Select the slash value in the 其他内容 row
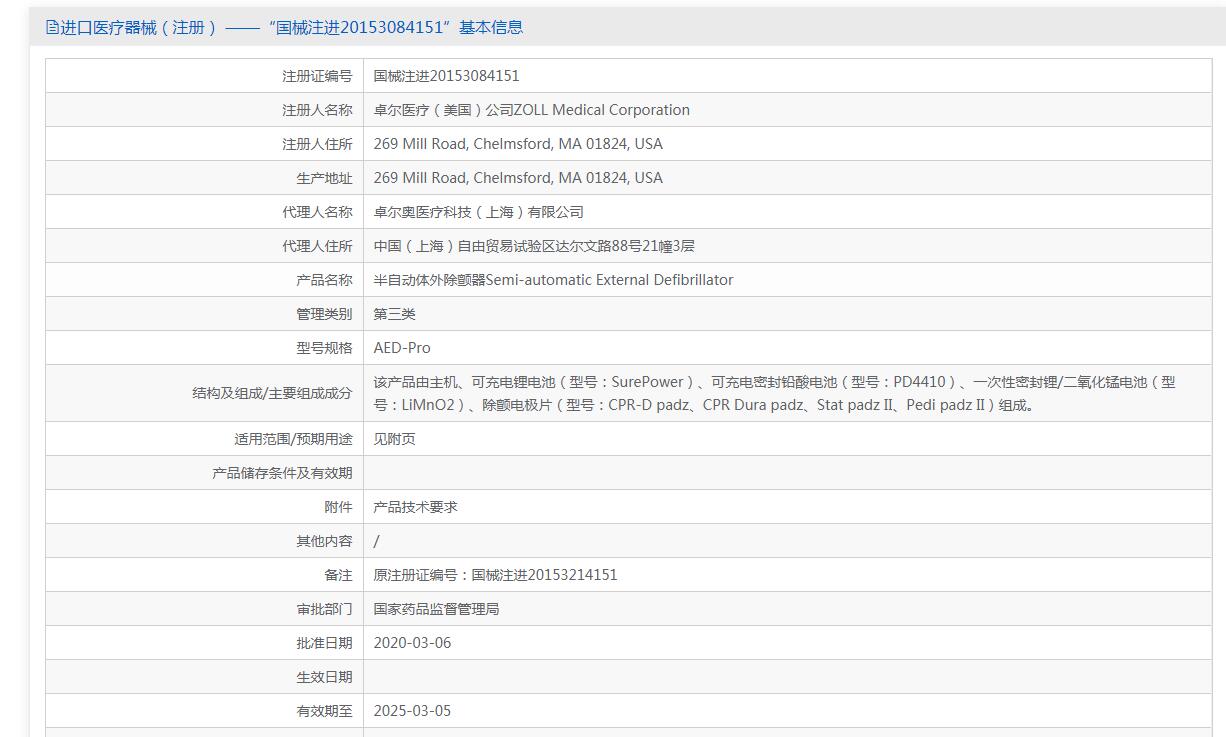This screenshot has height=737, width=1226. tap(376, 541)
